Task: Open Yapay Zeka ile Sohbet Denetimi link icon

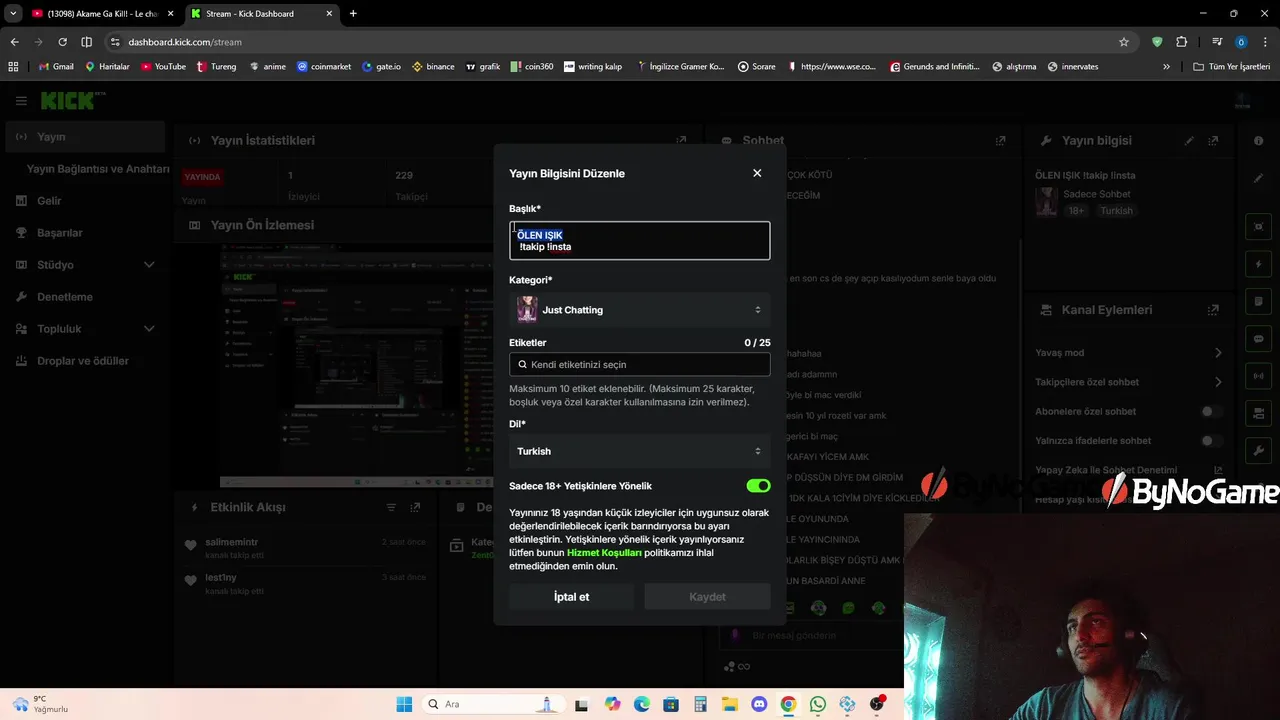Action: 1218,470
